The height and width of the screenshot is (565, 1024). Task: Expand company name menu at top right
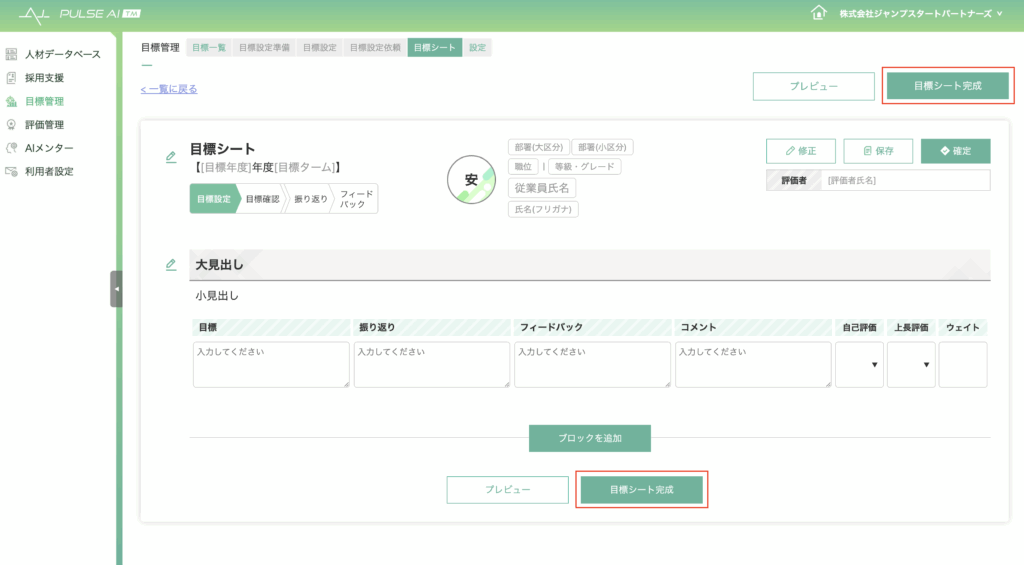click(x=906, y=14)
